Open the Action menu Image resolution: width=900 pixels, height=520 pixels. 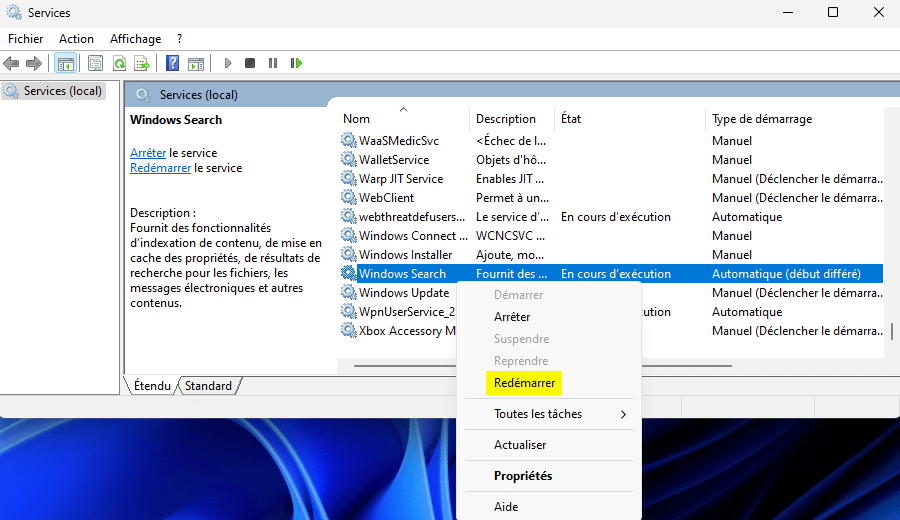(76, 38)
